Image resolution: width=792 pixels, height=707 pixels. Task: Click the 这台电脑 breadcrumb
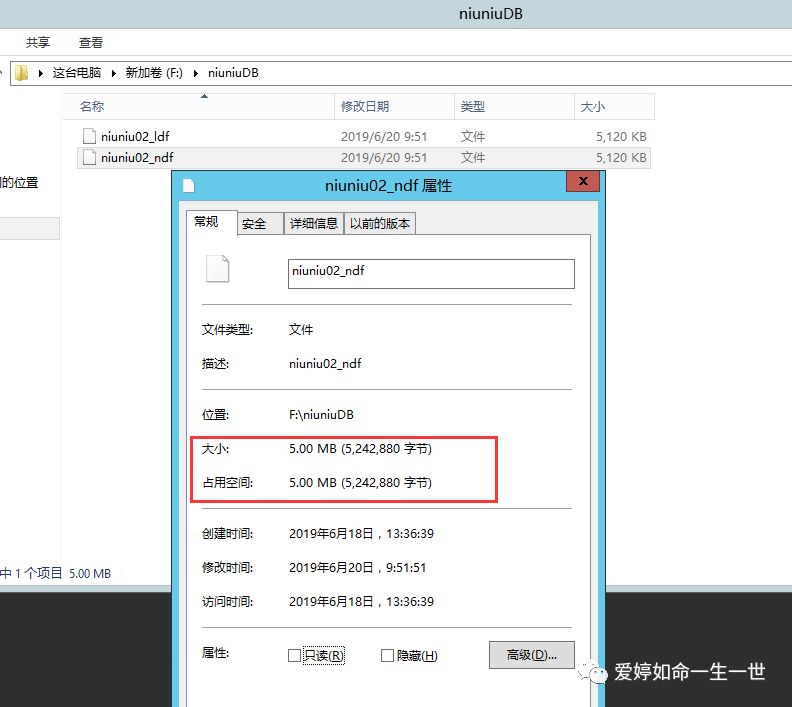[x=77, y=73]
